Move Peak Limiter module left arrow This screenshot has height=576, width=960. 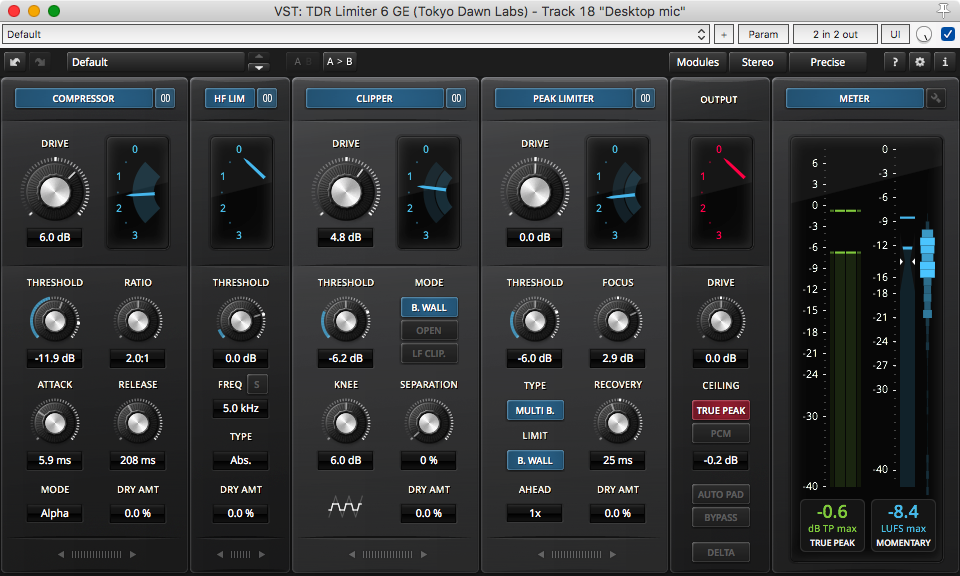tap(541, 555)
